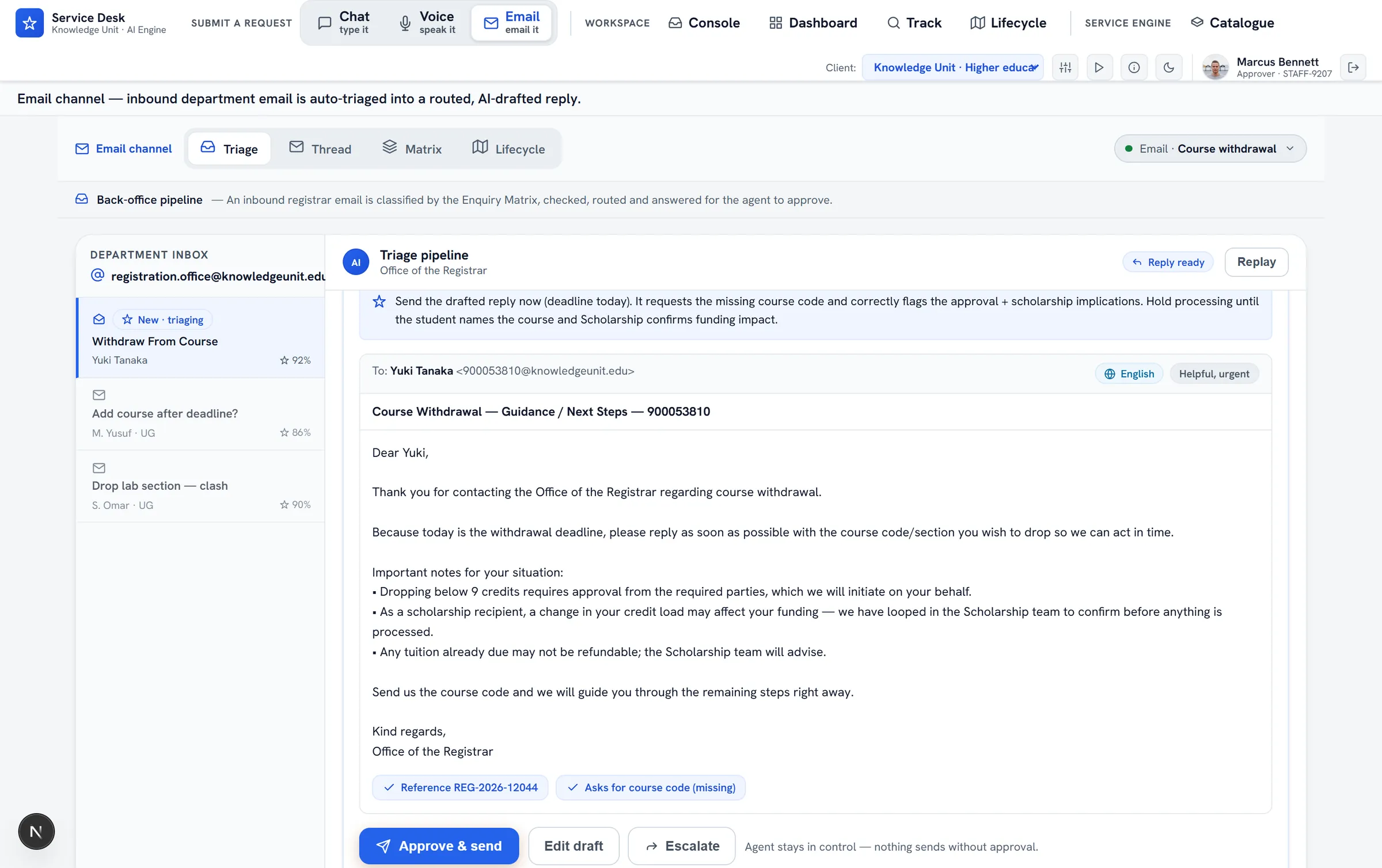Viewport: 1382px width, 868px height.
Task: Click the New triaging badge
Action: [163, 319]
